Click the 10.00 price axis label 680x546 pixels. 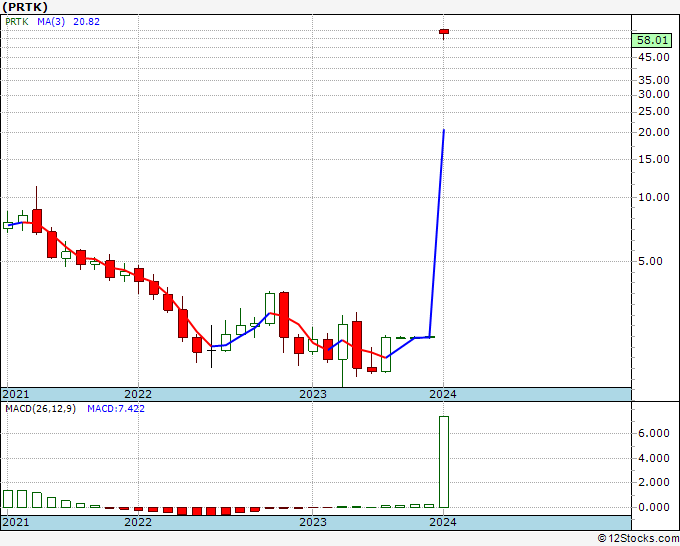654,197
